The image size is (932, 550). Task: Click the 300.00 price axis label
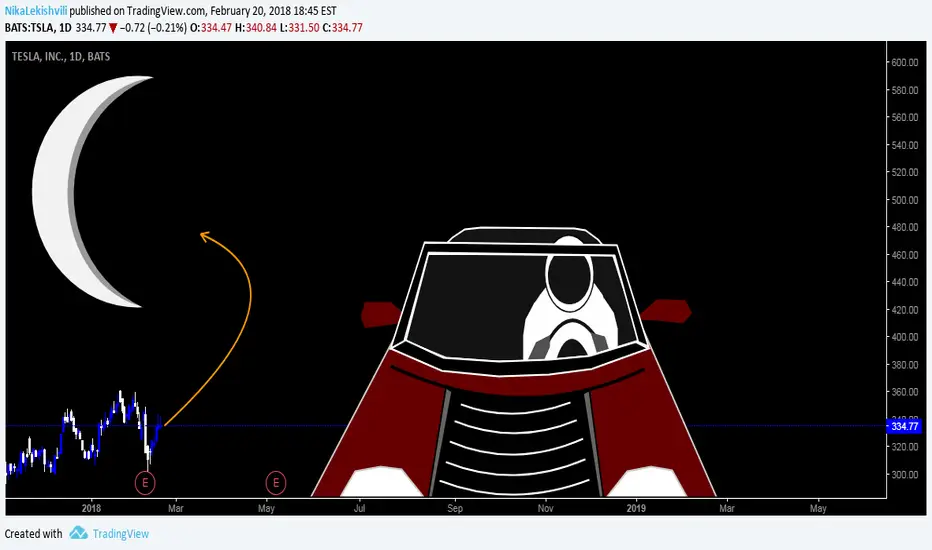905,475
